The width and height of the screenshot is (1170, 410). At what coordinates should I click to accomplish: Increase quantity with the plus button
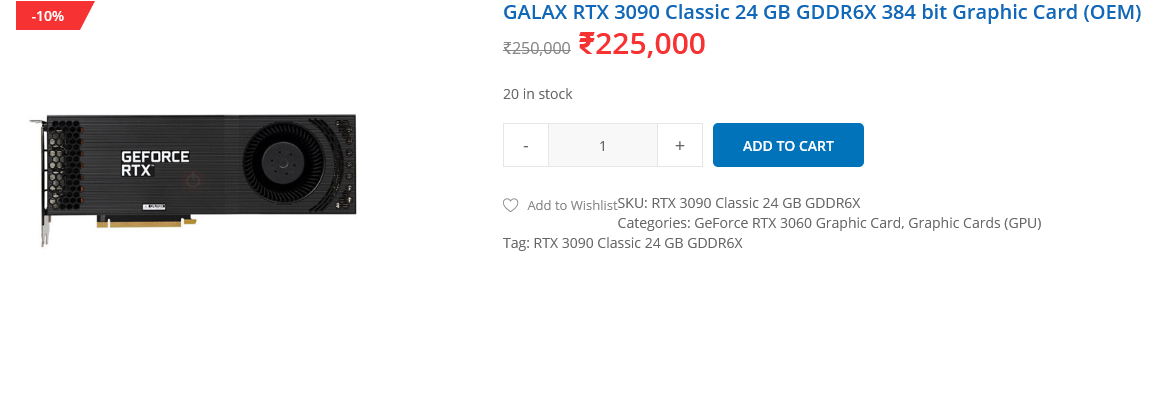[x=680, y=145]
